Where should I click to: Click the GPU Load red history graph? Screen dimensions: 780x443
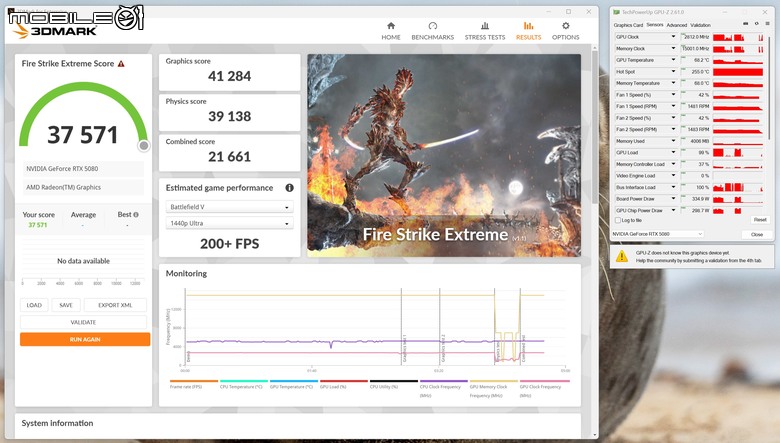coord(738,153)
